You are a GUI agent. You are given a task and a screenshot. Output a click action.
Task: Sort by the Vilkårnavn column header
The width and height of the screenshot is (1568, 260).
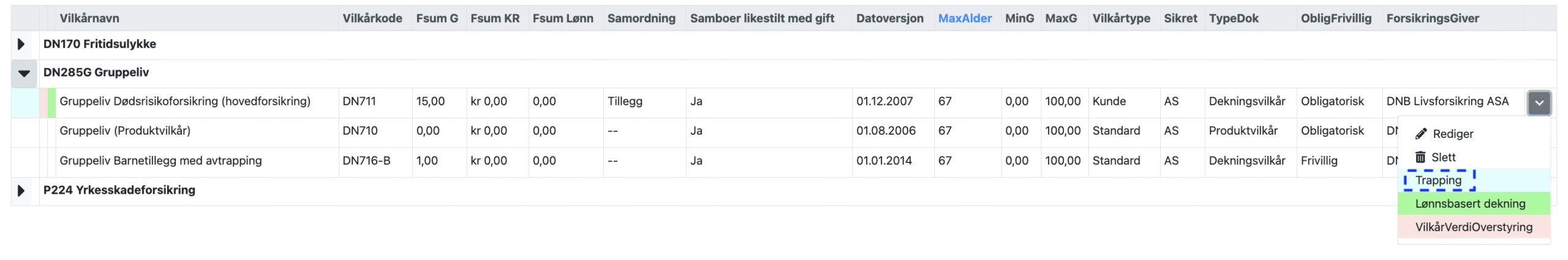[89, 18]
